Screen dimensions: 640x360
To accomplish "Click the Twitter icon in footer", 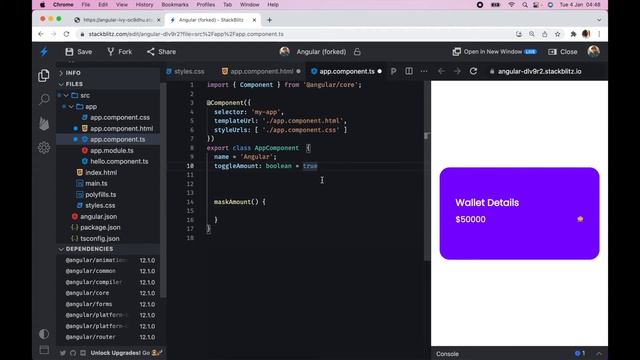I will coord(63,353).
